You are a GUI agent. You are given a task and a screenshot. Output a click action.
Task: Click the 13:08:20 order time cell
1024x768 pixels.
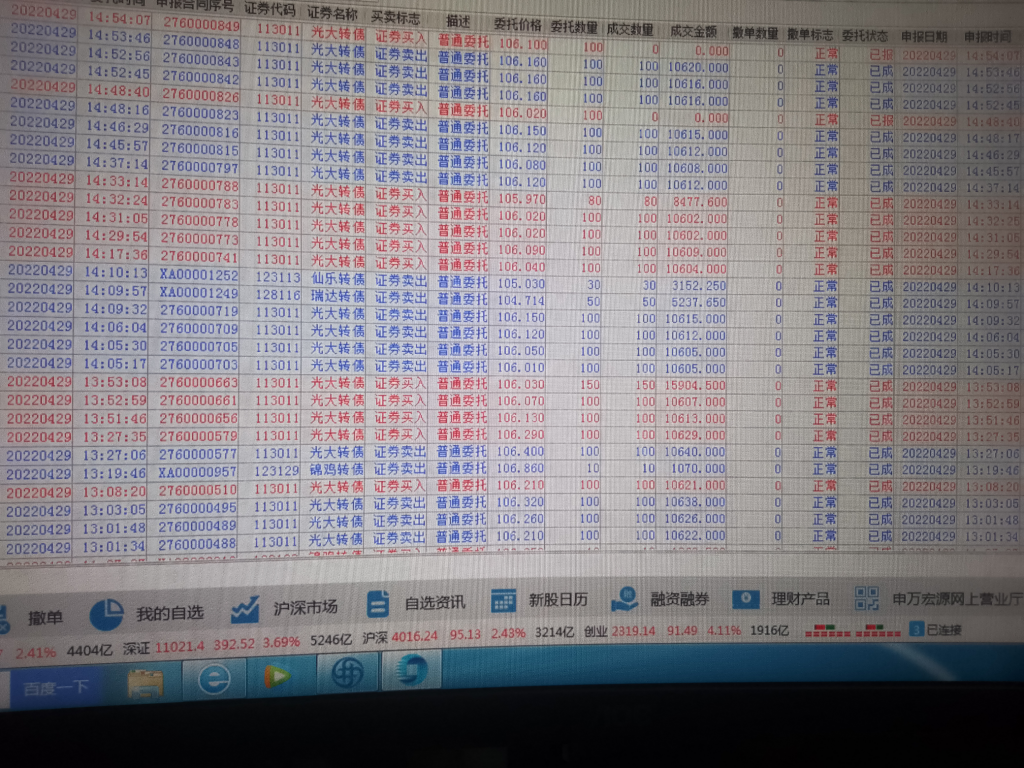tap(115, 491)
